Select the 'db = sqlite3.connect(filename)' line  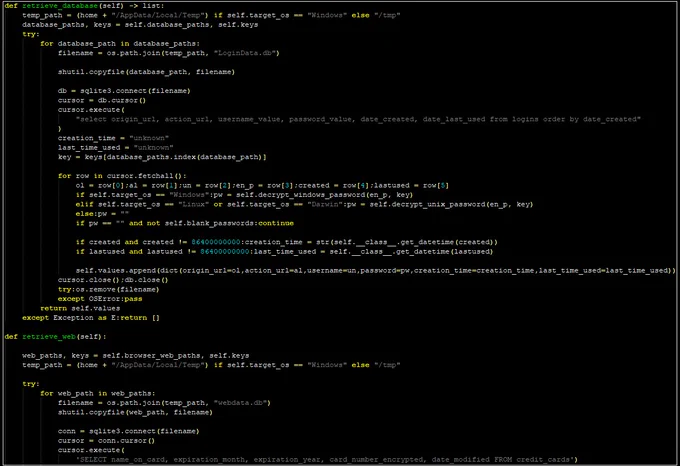pyautogui.click(x=124, y=91)
